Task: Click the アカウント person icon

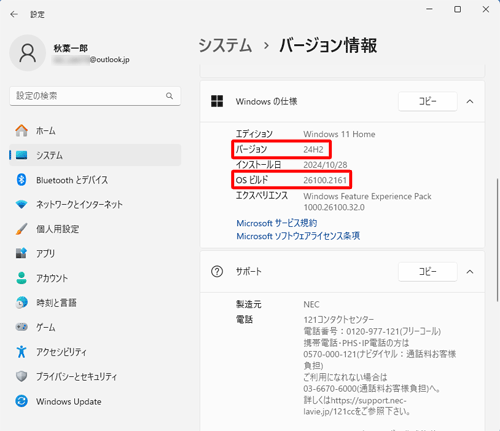Action: pos(22,278)
